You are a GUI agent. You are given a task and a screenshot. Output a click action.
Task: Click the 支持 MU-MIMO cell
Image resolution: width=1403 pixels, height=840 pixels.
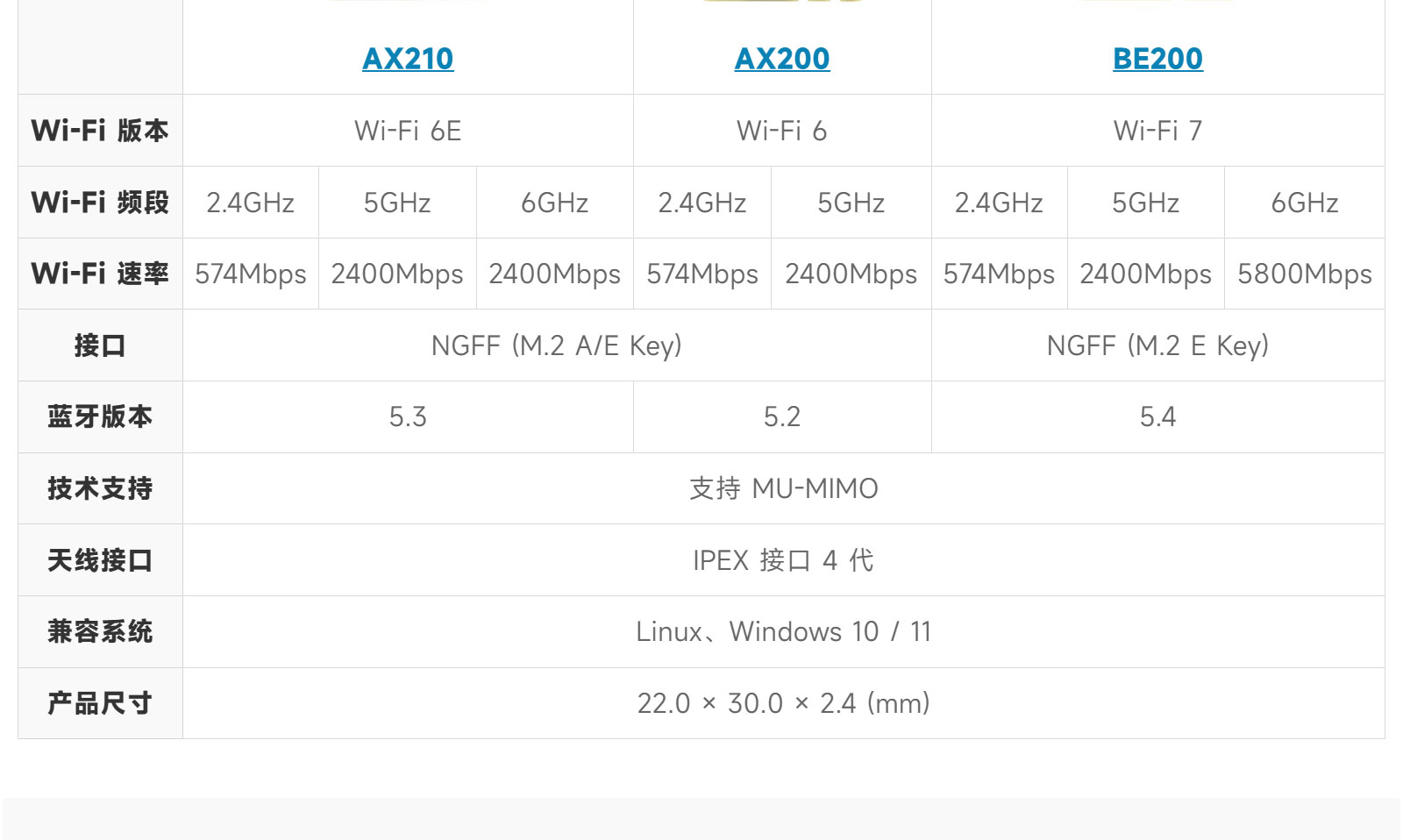tap(784, 488)
